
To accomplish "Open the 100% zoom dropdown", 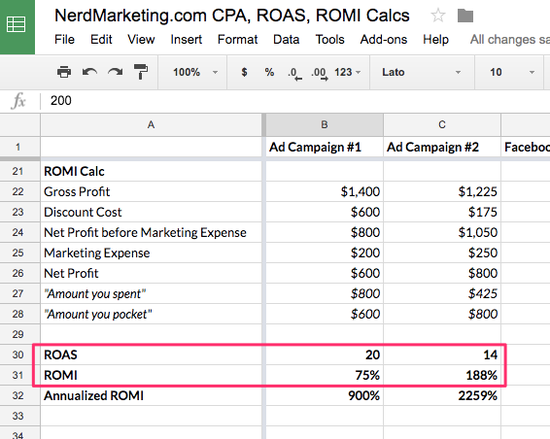I will pyautogui.click(x=195, y=72).
